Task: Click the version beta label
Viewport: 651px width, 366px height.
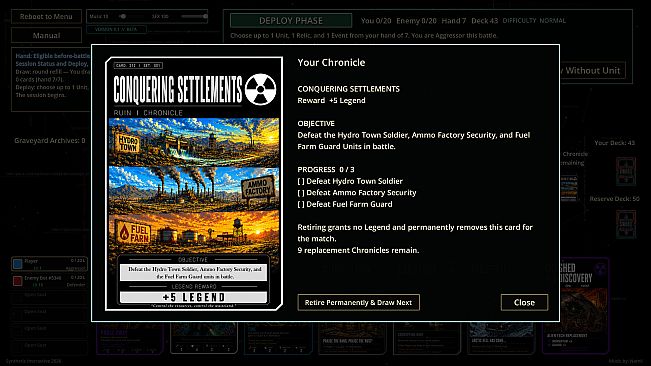Action: click(116, 29)
